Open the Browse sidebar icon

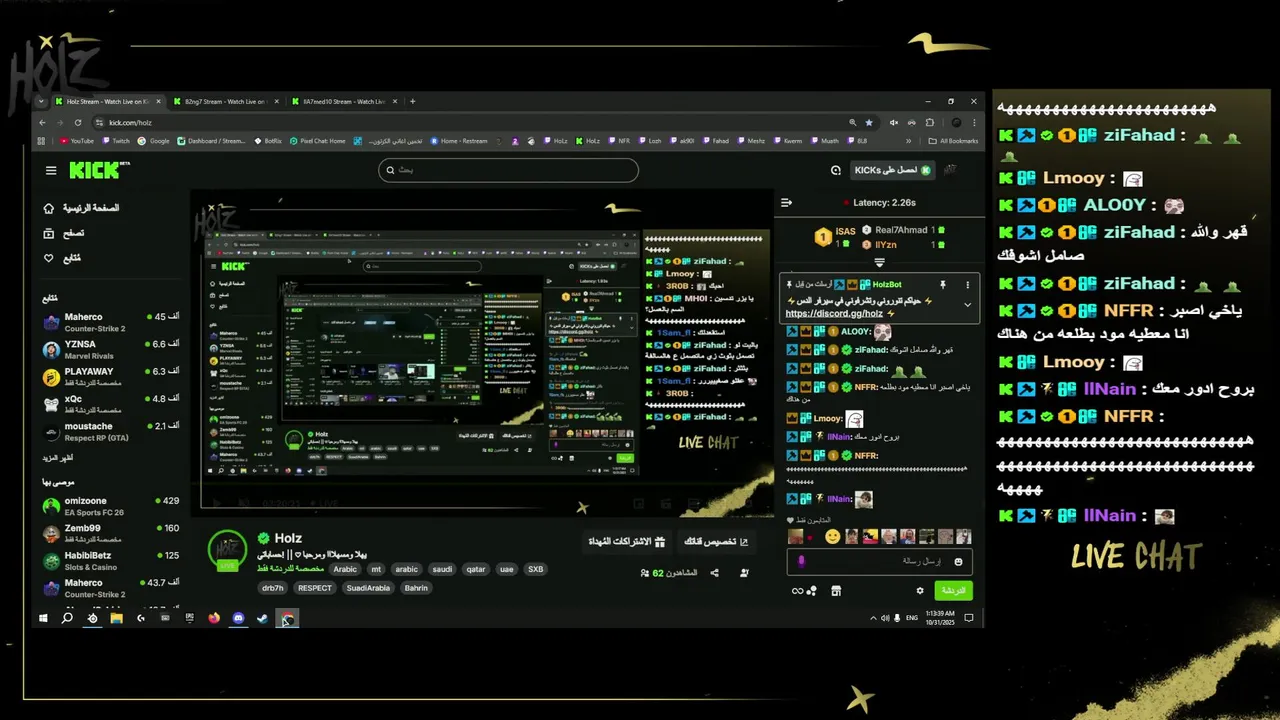(x=48, y=233)
